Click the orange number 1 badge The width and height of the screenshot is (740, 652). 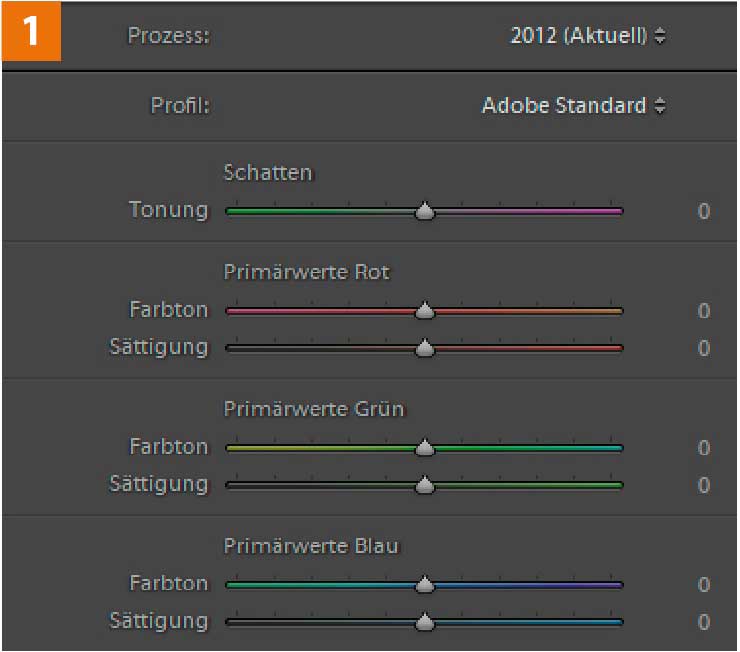pyautogui.click(x=32, y=32)
